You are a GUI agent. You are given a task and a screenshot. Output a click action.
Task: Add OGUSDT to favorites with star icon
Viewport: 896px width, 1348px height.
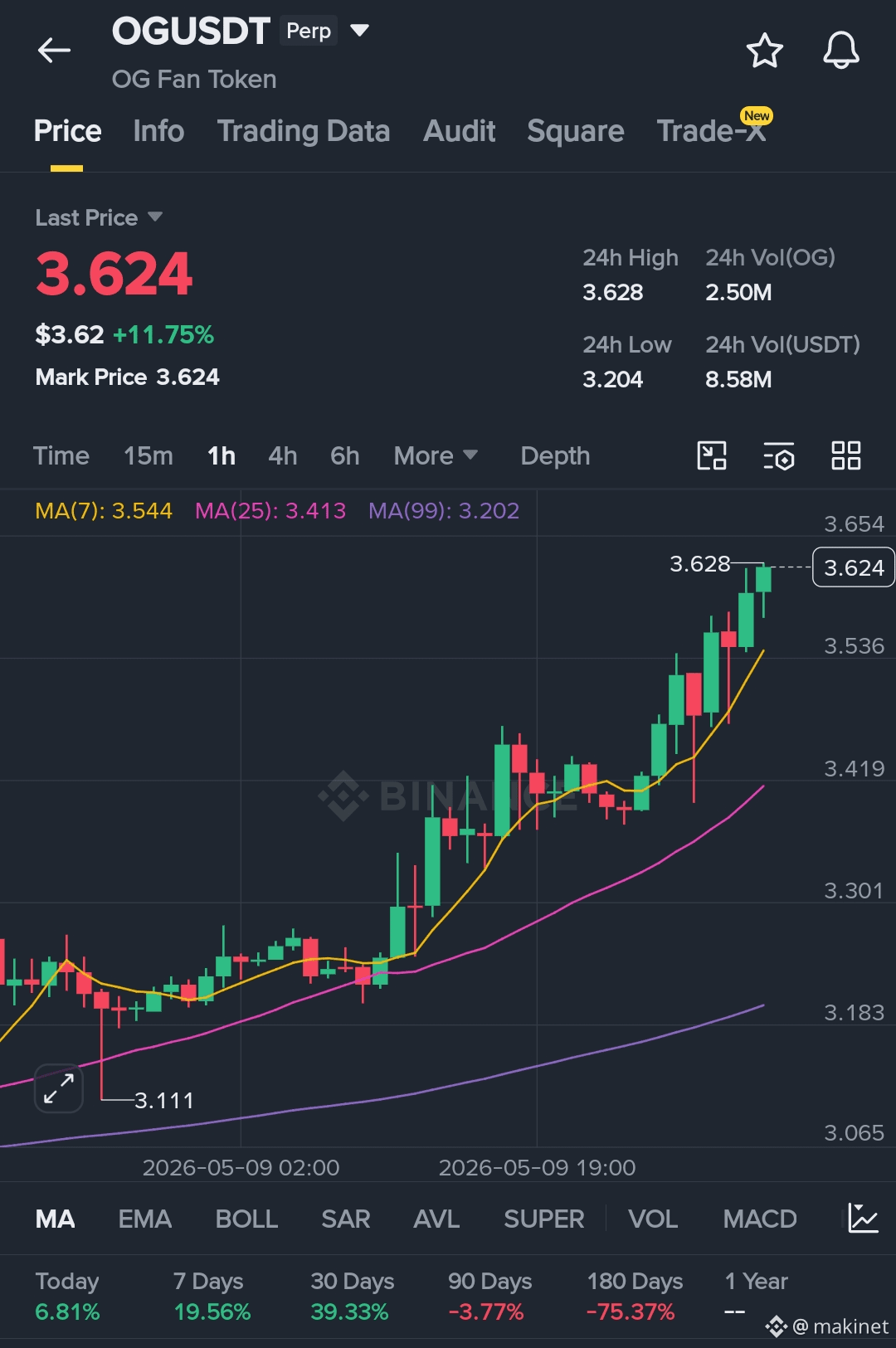pyautogui.click(x=764, y=51)
